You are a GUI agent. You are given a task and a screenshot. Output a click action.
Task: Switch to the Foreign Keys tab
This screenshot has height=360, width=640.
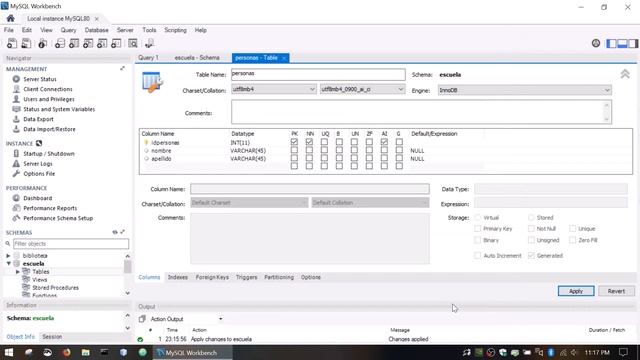212,277
